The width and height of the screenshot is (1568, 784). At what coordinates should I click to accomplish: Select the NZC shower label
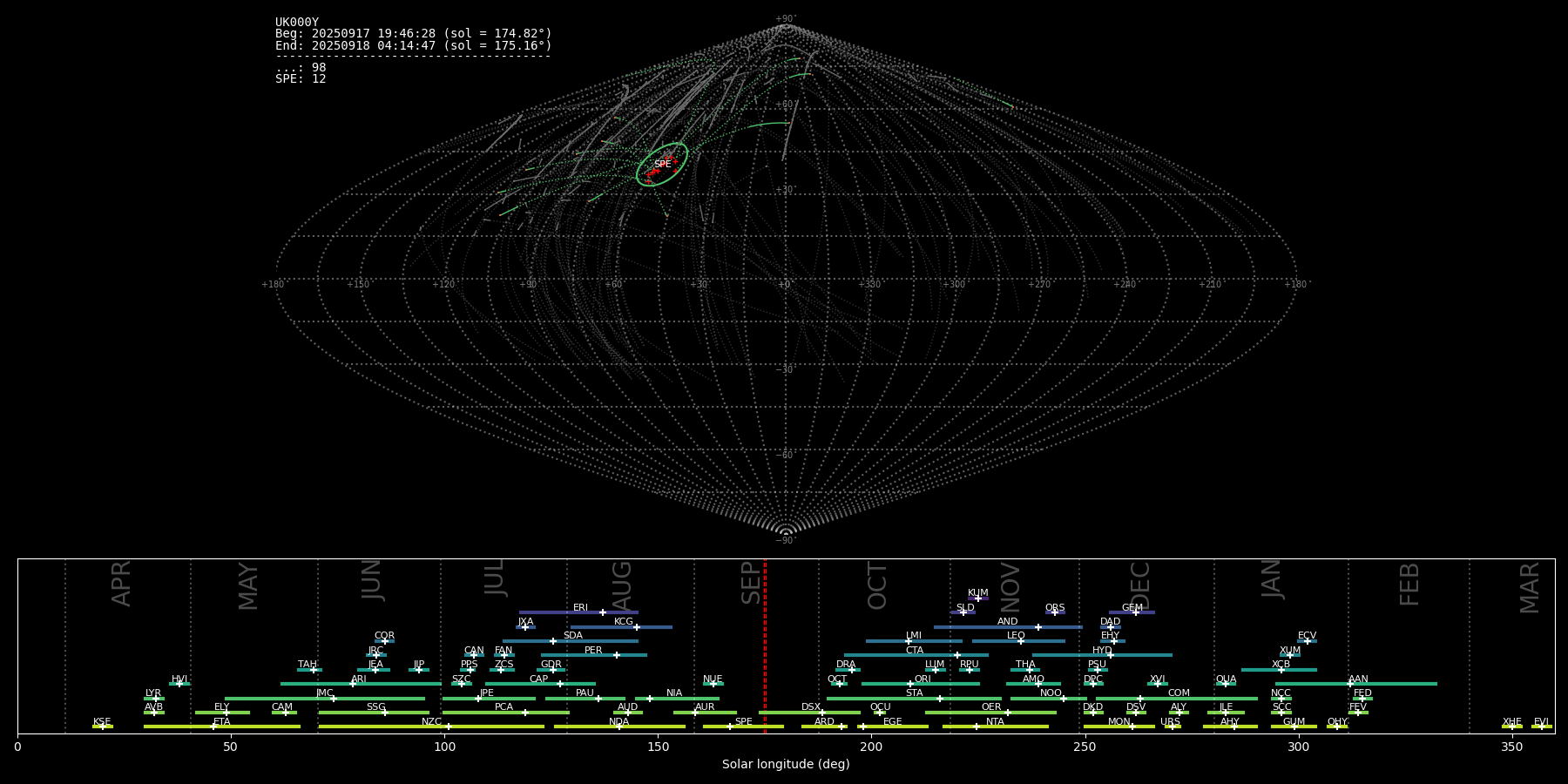pyautogui.click(x=431, y=721)
